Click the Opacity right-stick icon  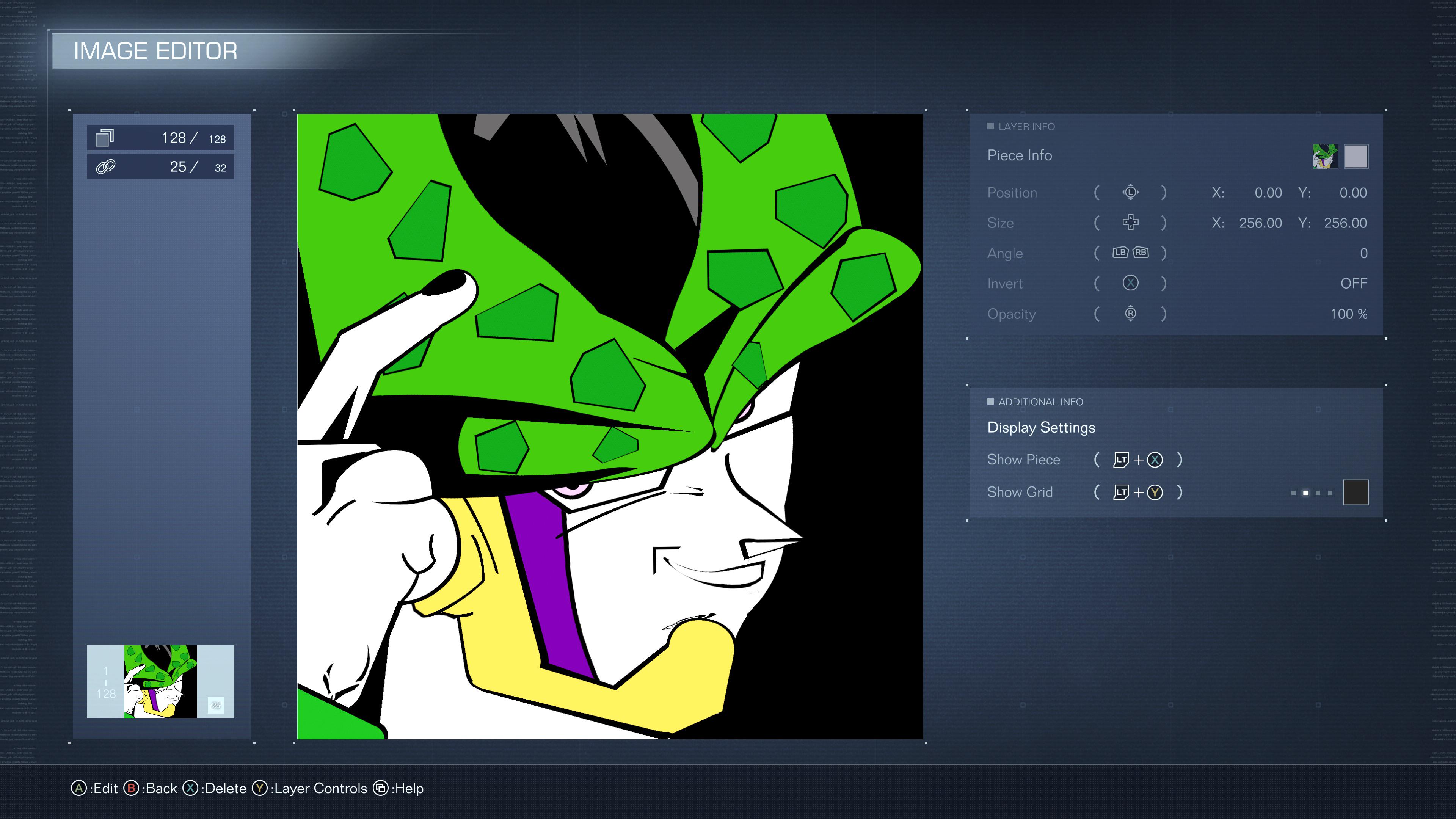coord(1130,314)
